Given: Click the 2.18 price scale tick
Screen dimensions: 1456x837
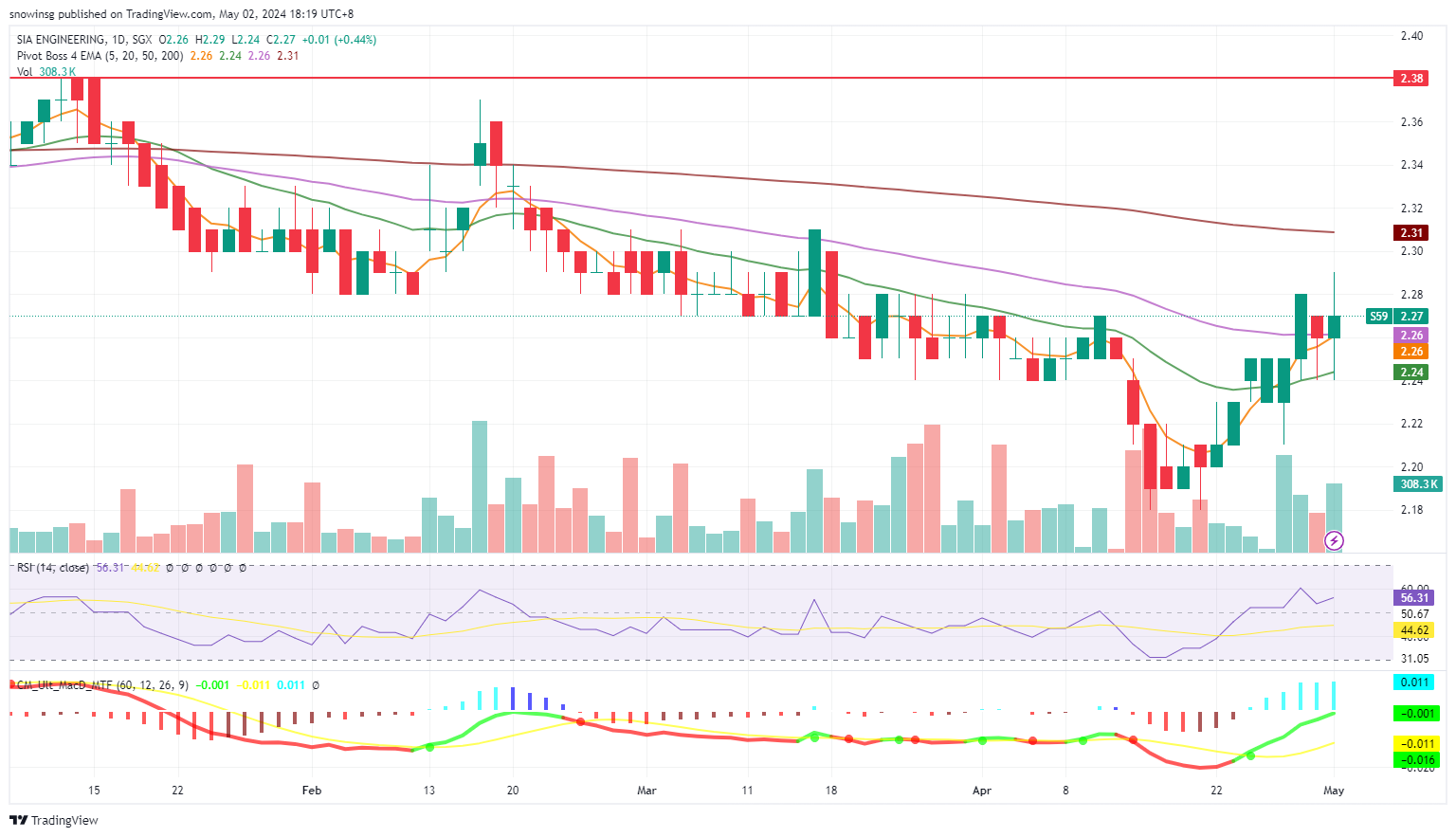Looking at the screenshot, I should click(x=1411, y=510).
